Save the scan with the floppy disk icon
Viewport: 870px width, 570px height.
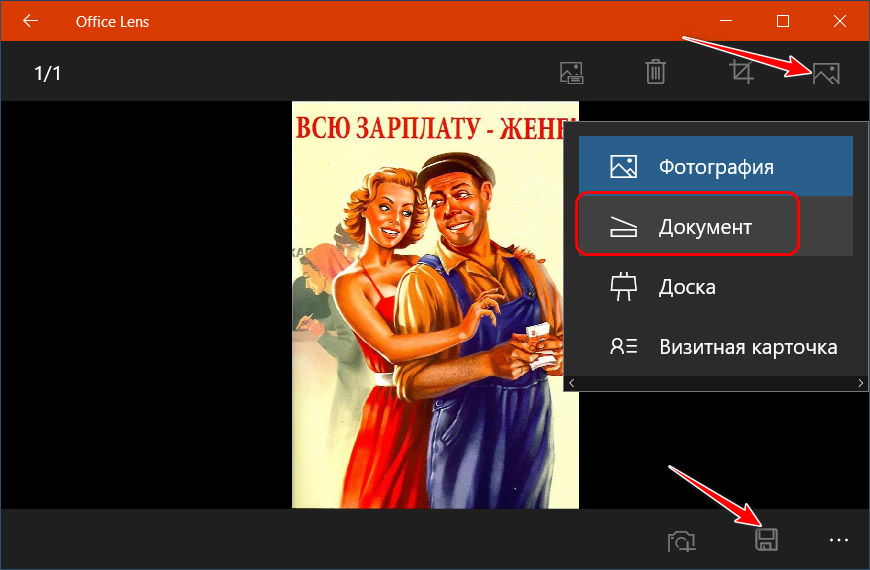point(766,540)
